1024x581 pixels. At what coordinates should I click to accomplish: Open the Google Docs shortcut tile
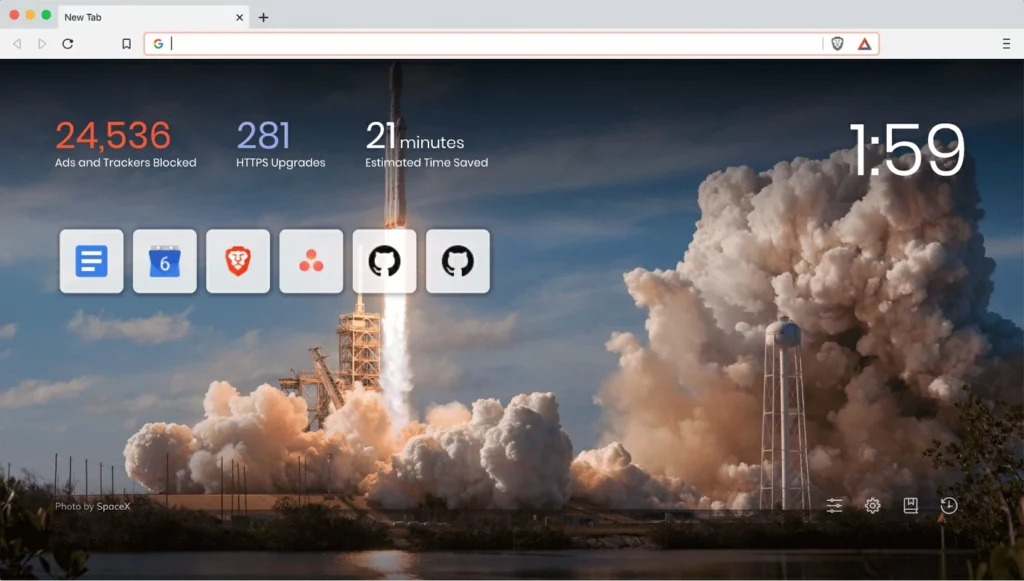pyautogui.click(x=91, y=262)
